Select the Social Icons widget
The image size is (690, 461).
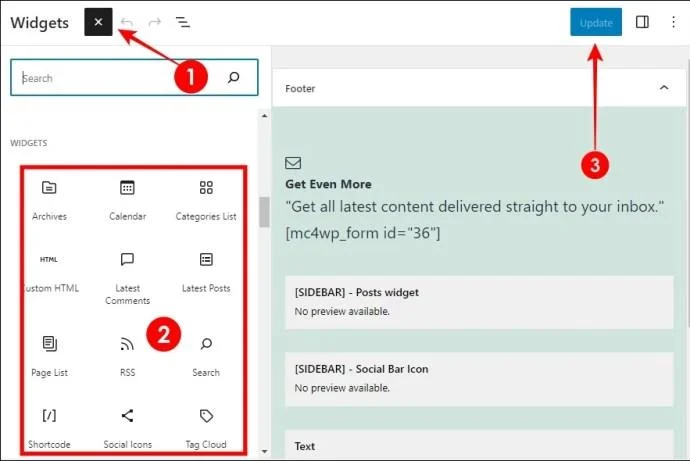tap(127, 429)
